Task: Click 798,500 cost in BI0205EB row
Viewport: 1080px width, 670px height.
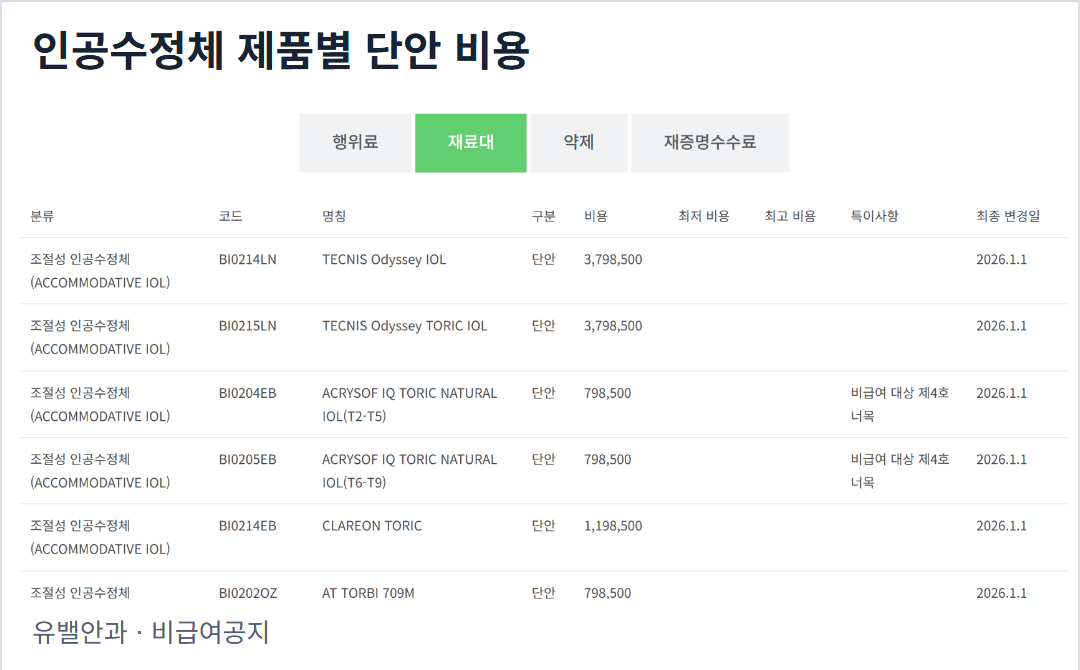Action: (608, 459)
